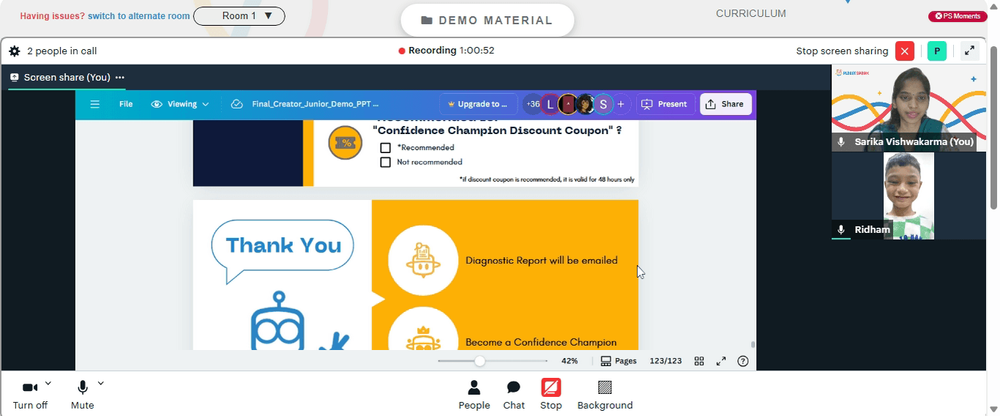Adjust the zoom slider handle

480,361
